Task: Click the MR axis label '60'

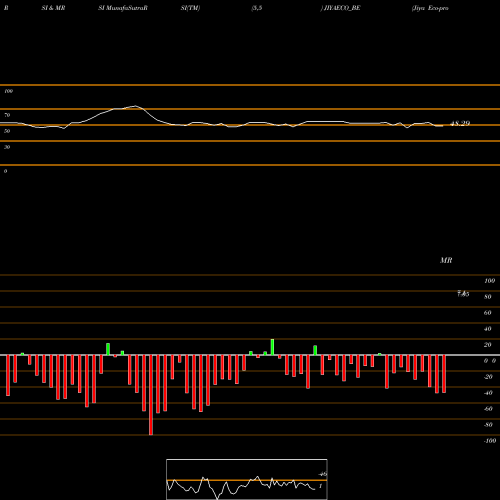Action: 488,313
